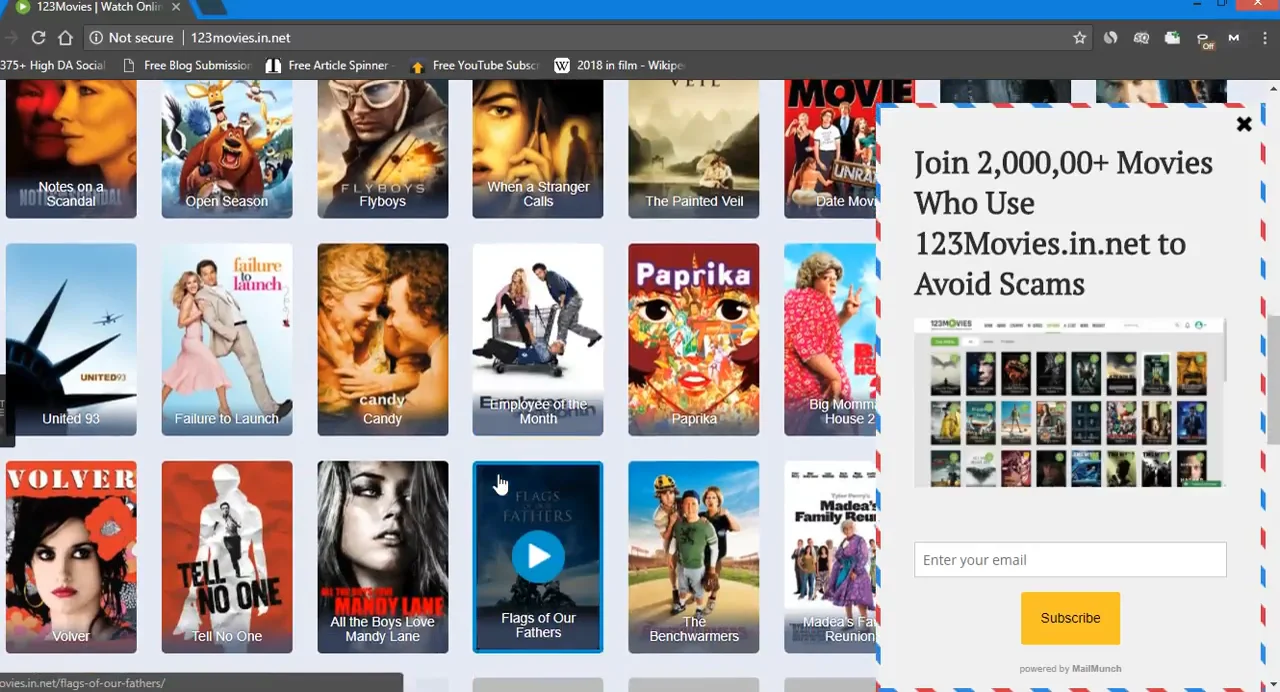Select the Failure to Launch poster
The width and height of the screenshot is (1280, 692).
tap(227, 340)
